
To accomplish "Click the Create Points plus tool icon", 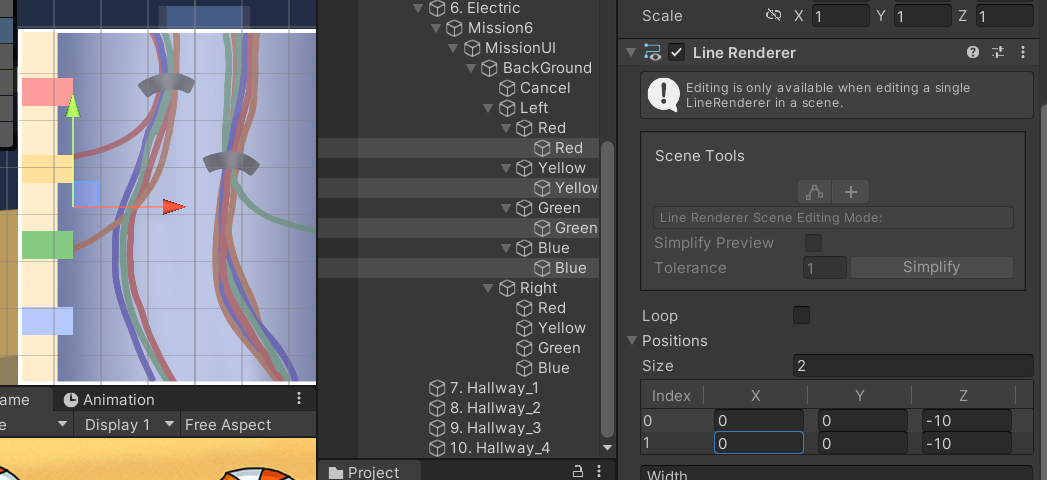I will tap(851, 192).
